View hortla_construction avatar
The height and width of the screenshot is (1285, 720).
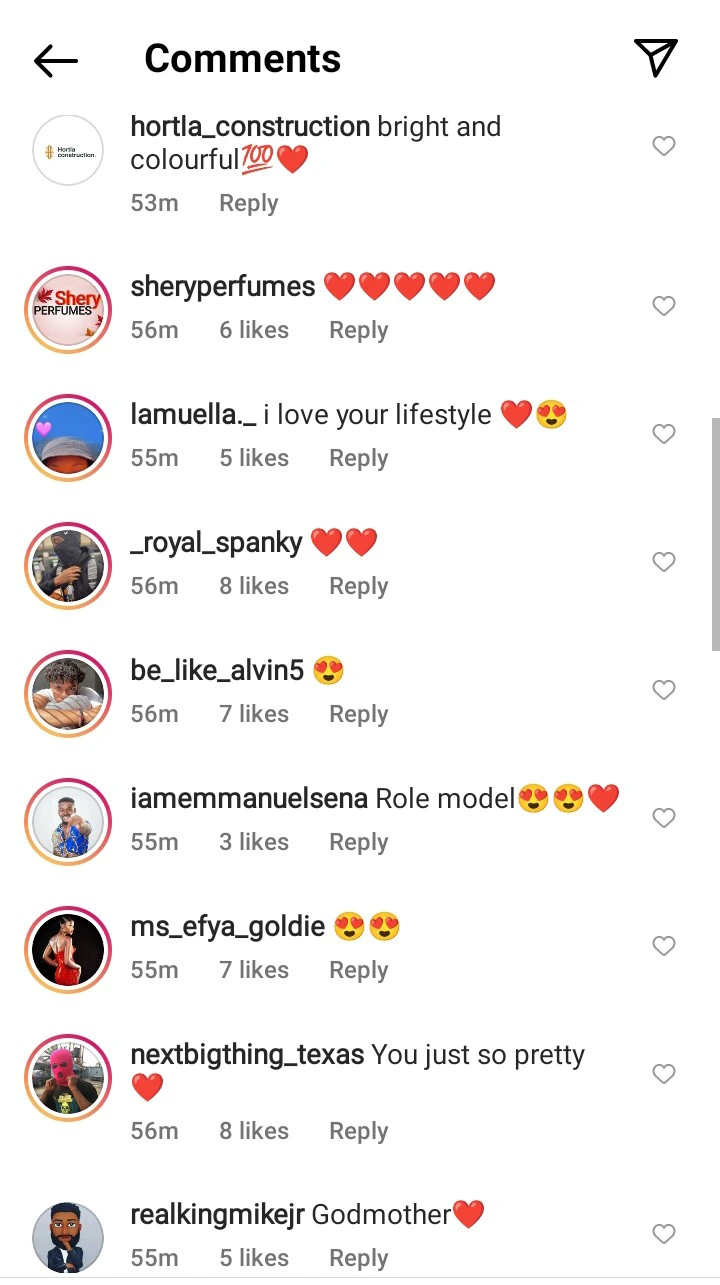[68, 150]
